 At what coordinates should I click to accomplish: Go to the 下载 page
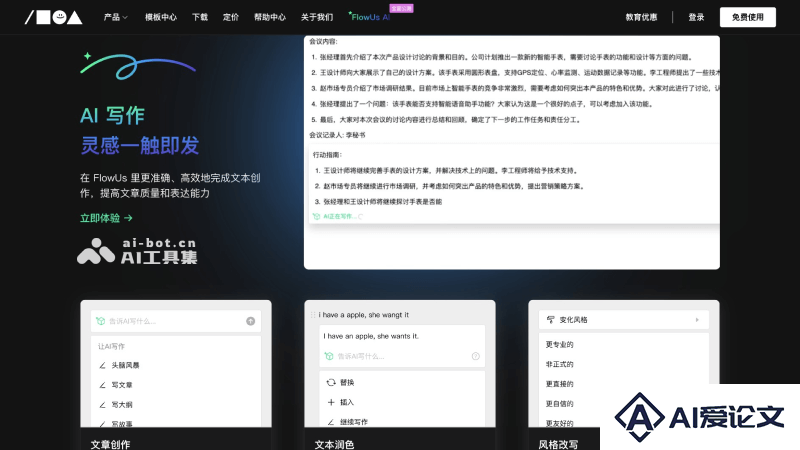coord(199,17)
